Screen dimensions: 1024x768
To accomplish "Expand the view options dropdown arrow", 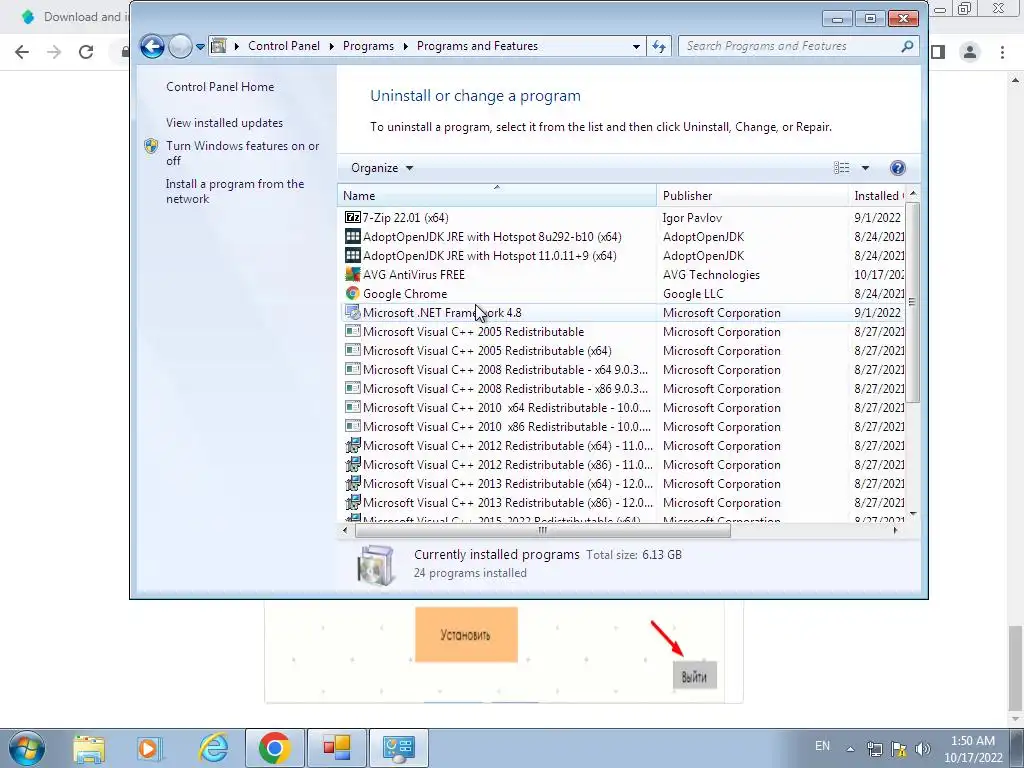I will (865, 168).
